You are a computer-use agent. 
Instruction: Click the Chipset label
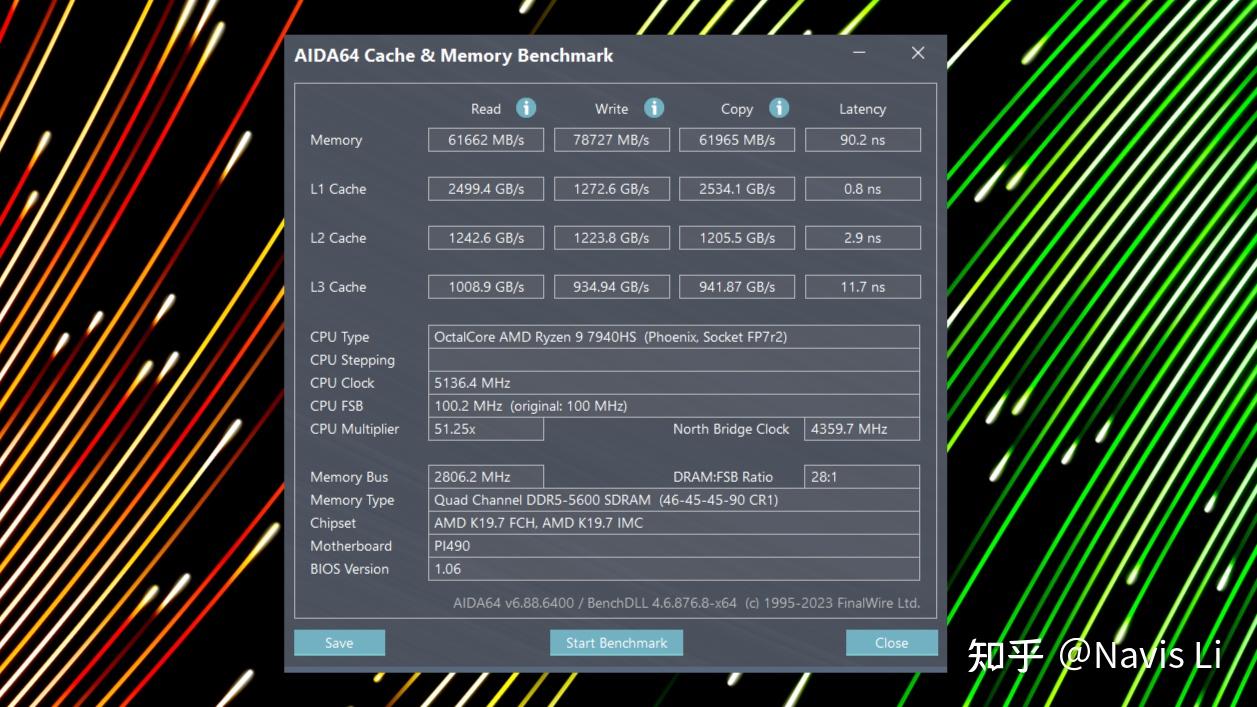click(x=333, y=523)
